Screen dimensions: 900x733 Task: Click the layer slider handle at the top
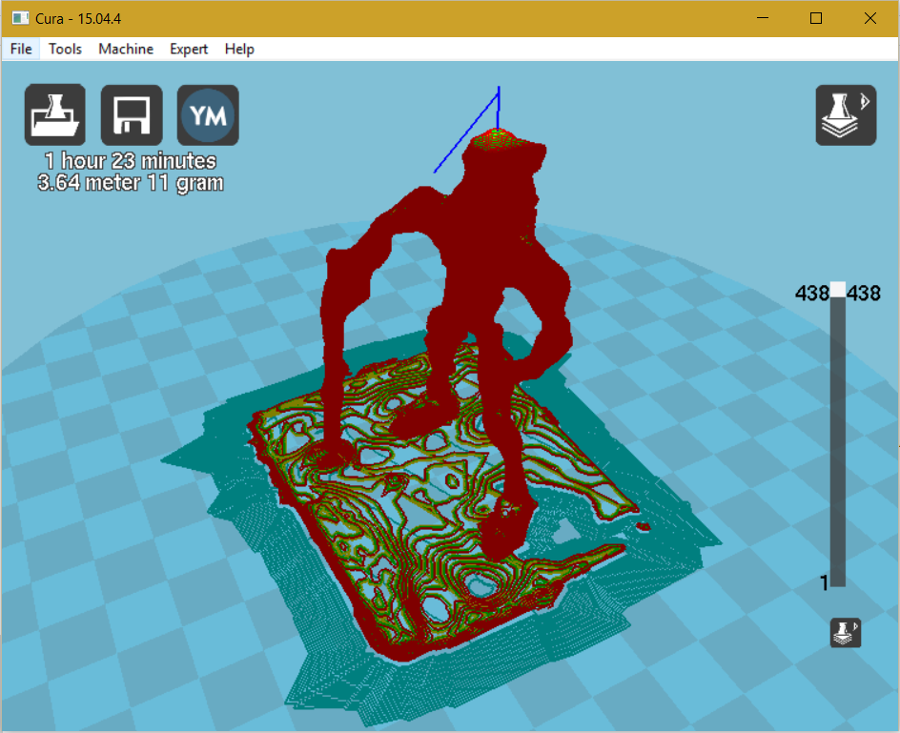pyautogui.click(x=838, y=289)
